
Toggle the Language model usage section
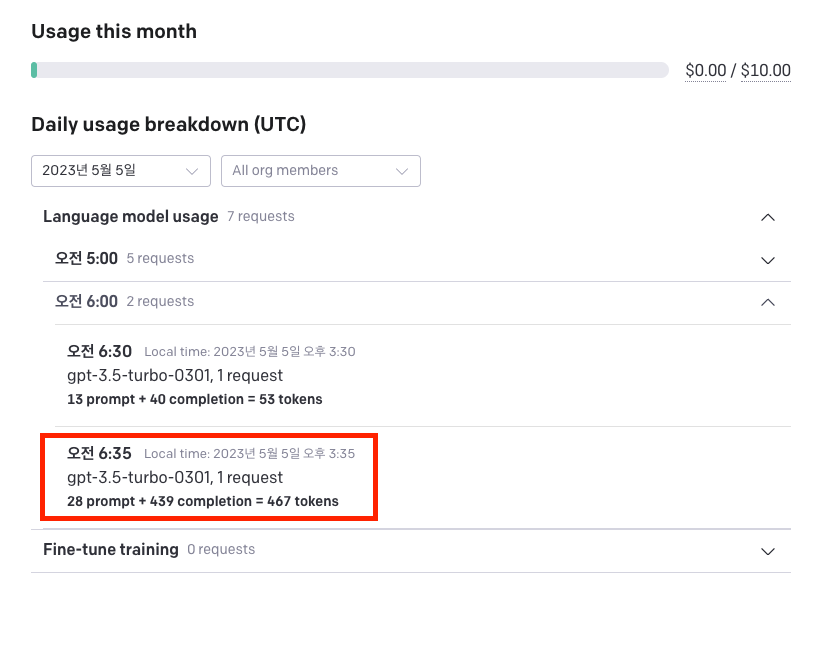pos(131,216)
